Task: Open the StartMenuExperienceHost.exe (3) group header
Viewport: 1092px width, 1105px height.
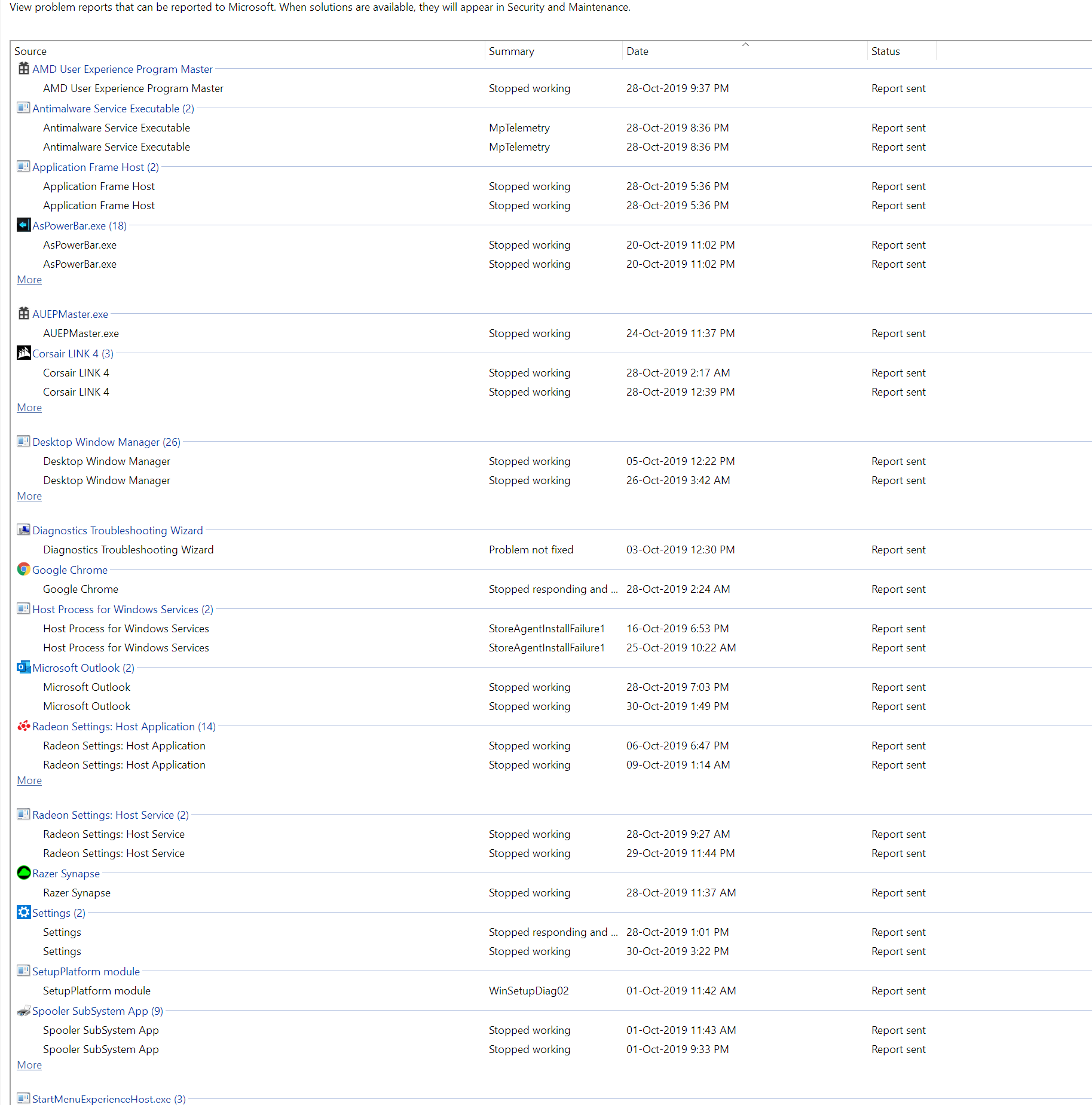Action: click(109, 1099)
